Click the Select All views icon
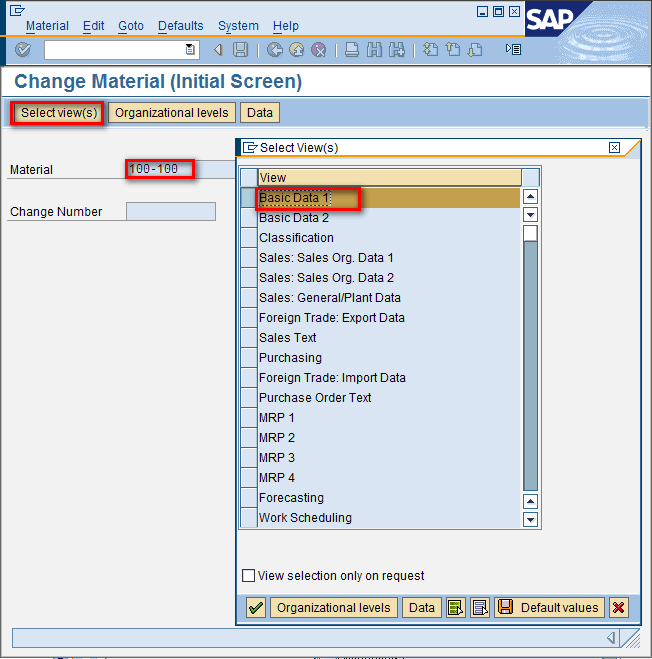This screenshot has width=652, height=659. 456,608
